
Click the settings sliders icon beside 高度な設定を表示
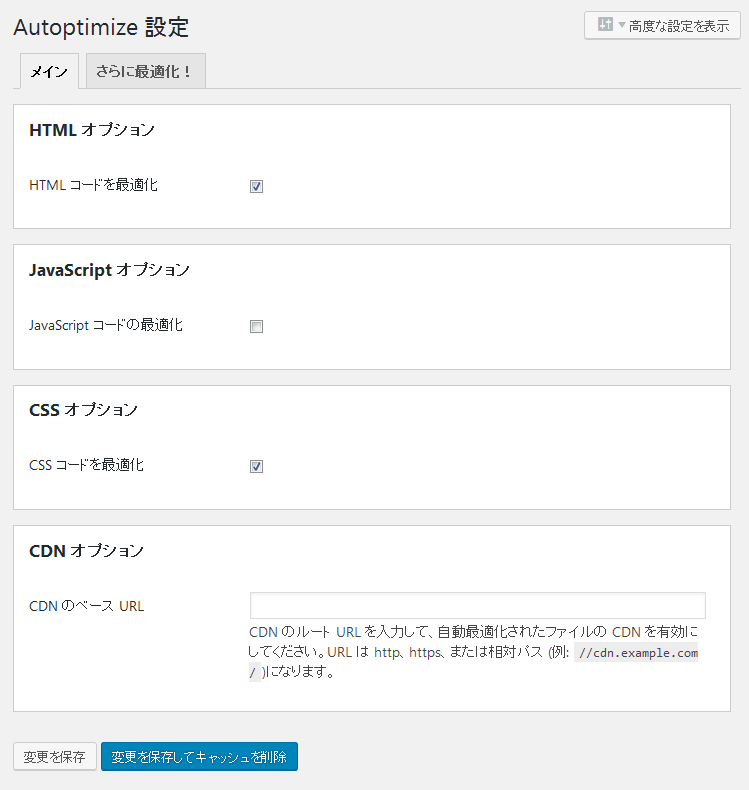605,24
